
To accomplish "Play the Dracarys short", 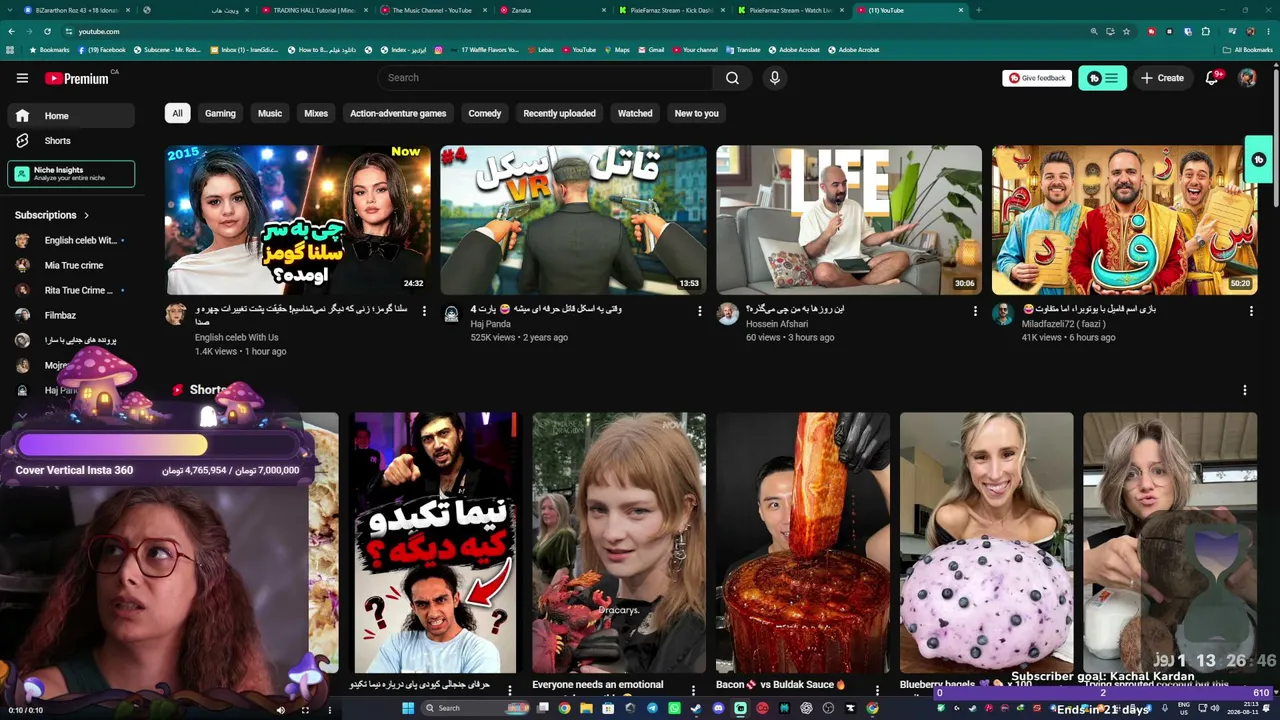I will point(619,543).
